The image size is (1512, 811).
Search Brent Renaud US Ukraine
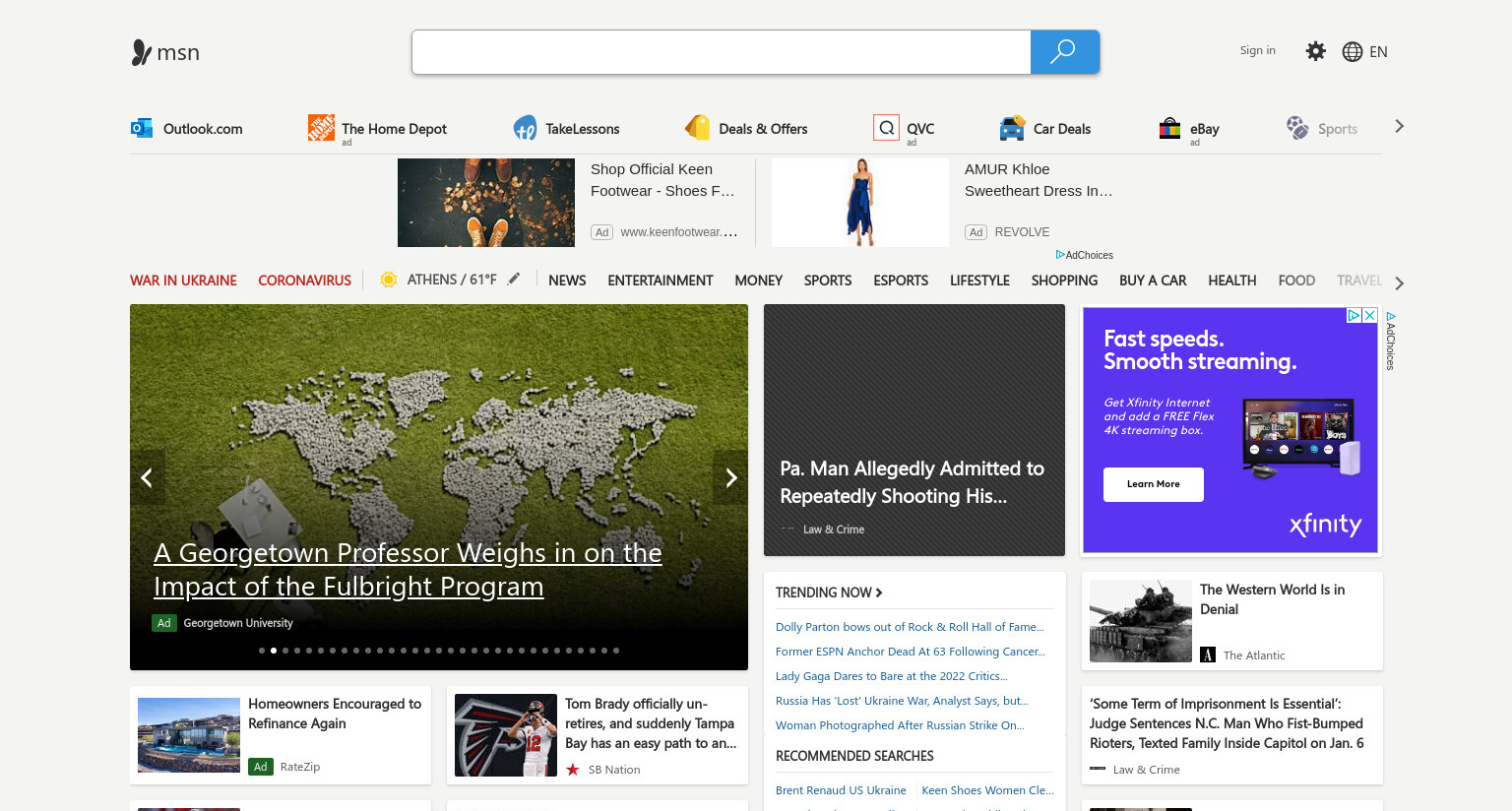841,790
